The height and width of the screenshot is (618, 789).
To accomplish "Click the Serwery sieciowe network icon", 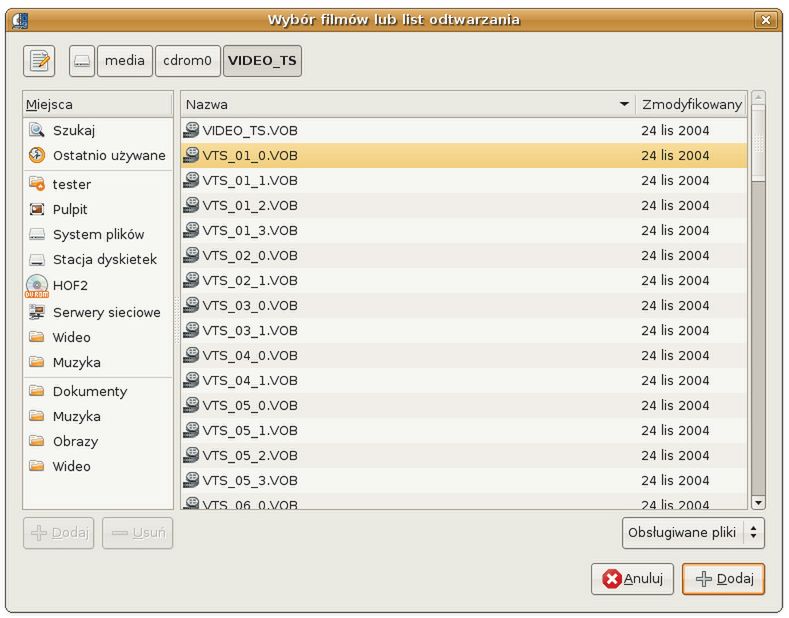I will [x=37, y=312].
